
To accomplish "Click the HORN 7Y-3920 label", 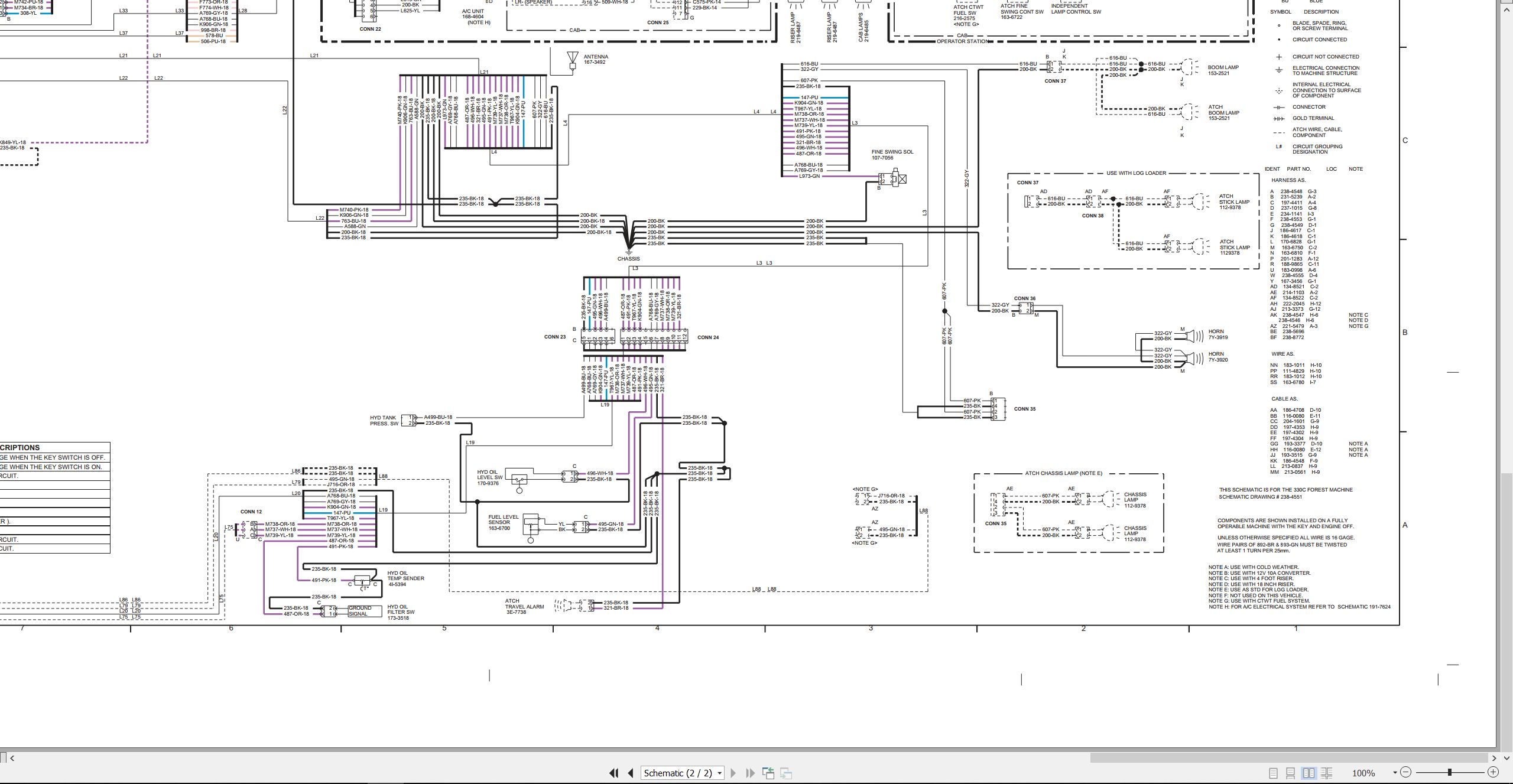I will [1217, 357].
